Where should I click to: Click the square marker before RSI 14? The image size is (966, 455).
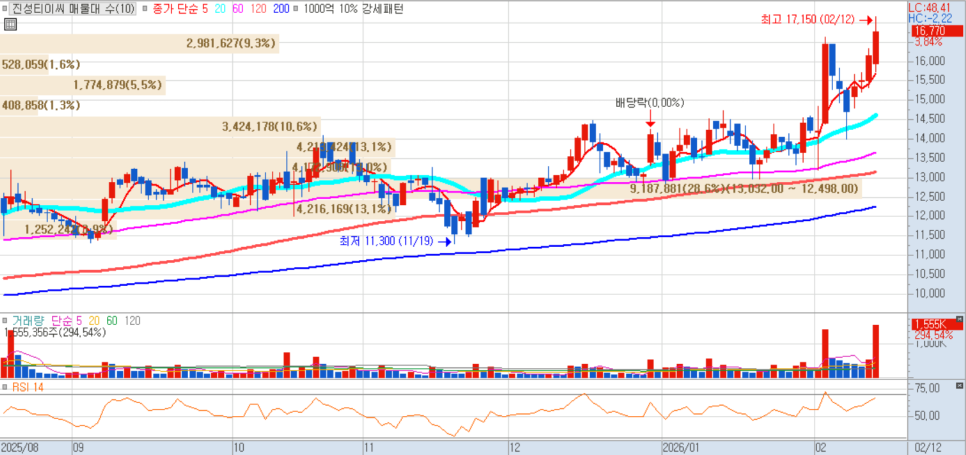(x=4, y=387)
